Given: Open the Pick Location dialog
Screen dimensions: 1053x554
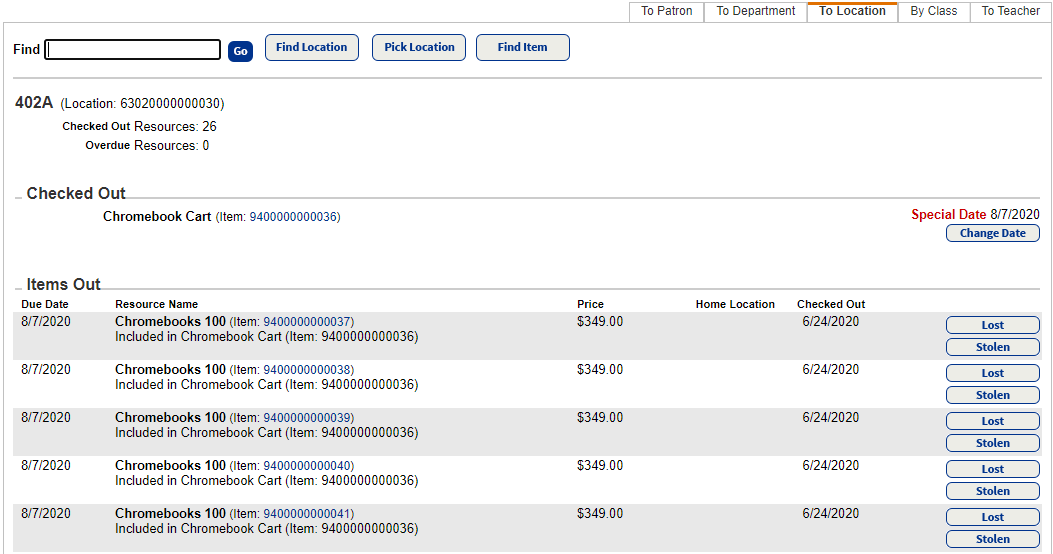Looking at the screenshot, I should point(419,47).
